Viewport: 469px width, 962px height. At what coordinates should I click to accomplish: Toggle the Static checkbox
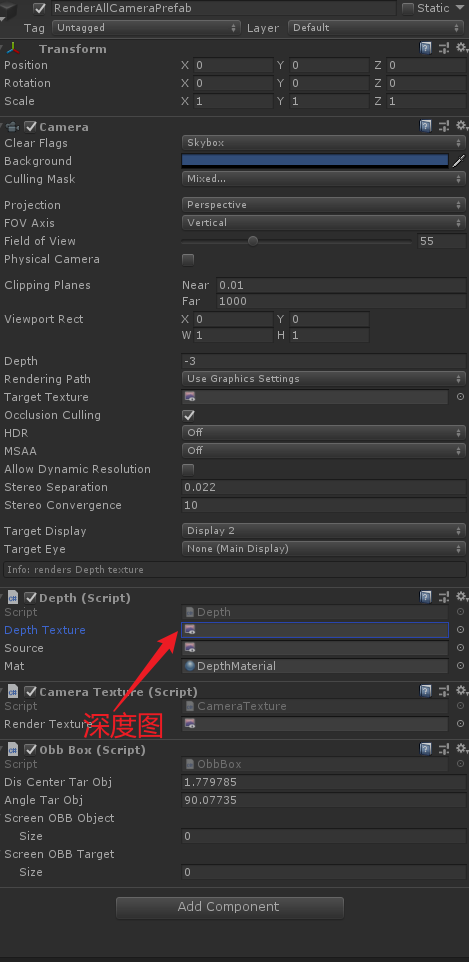click(x=408, y=9)
